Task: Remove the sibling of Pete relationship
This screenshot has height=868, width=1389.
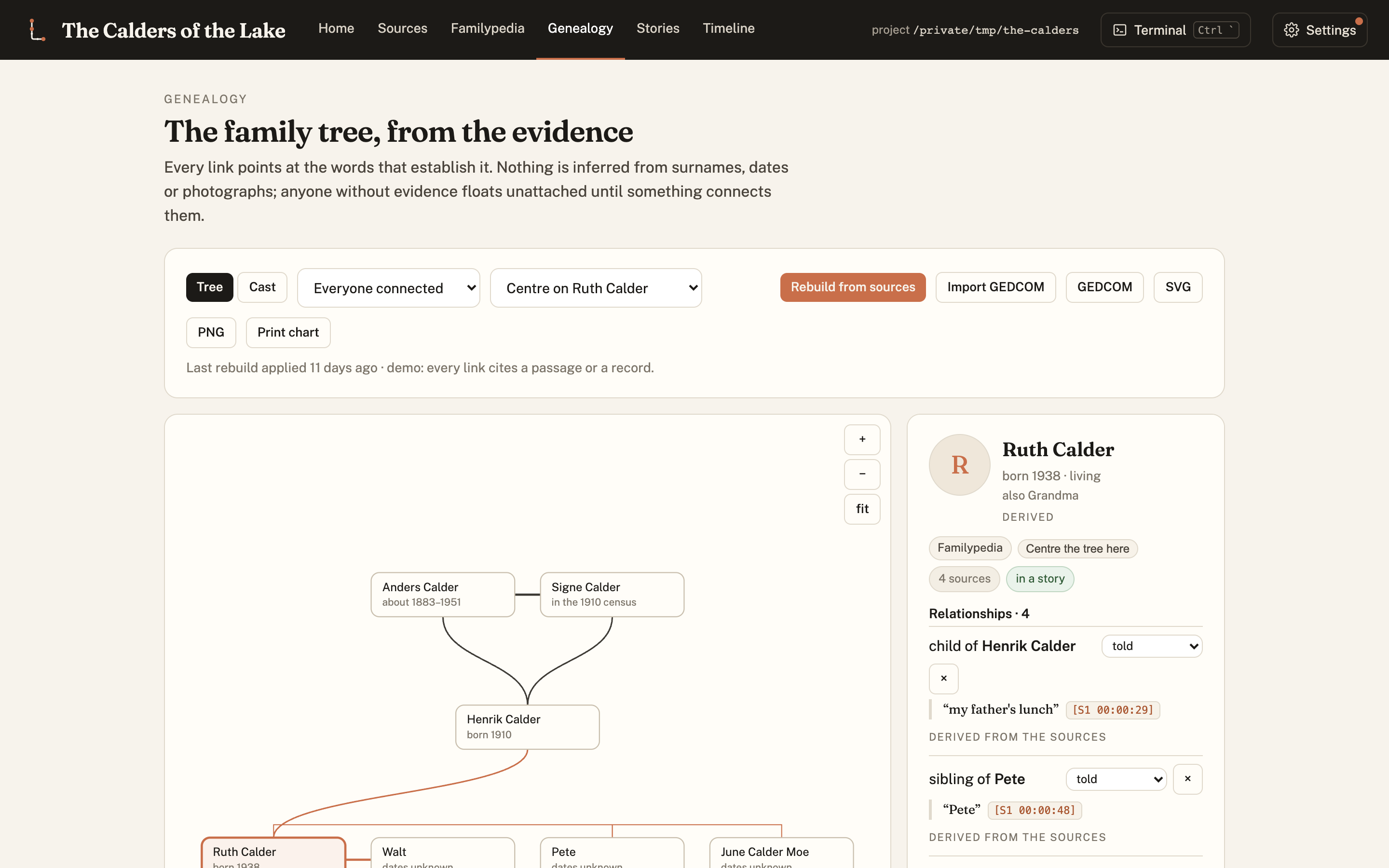Action: (x=1187, y=779)
